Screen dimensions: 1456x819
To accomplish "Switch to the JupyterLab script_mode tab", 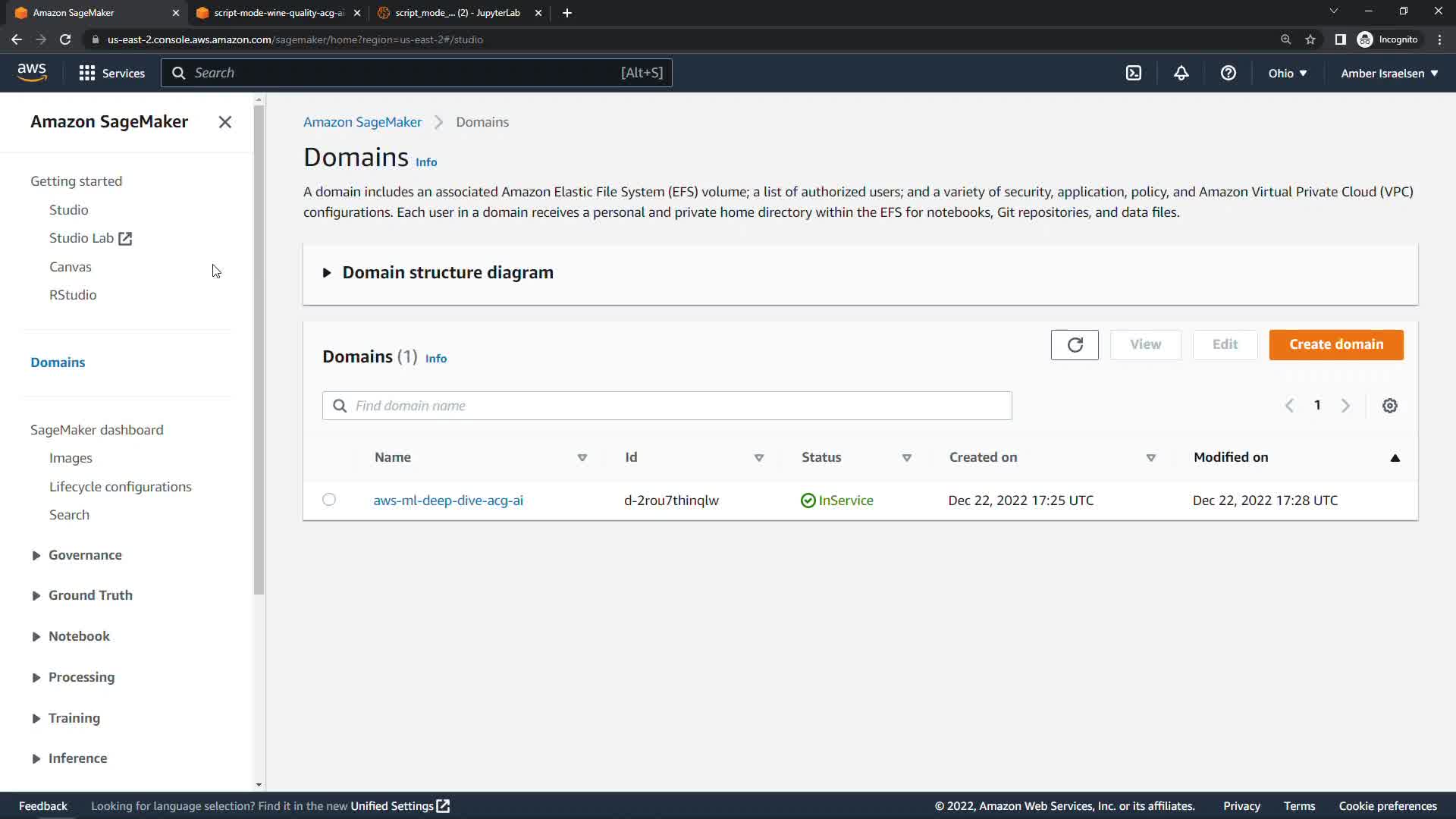I will coord(457,13).
